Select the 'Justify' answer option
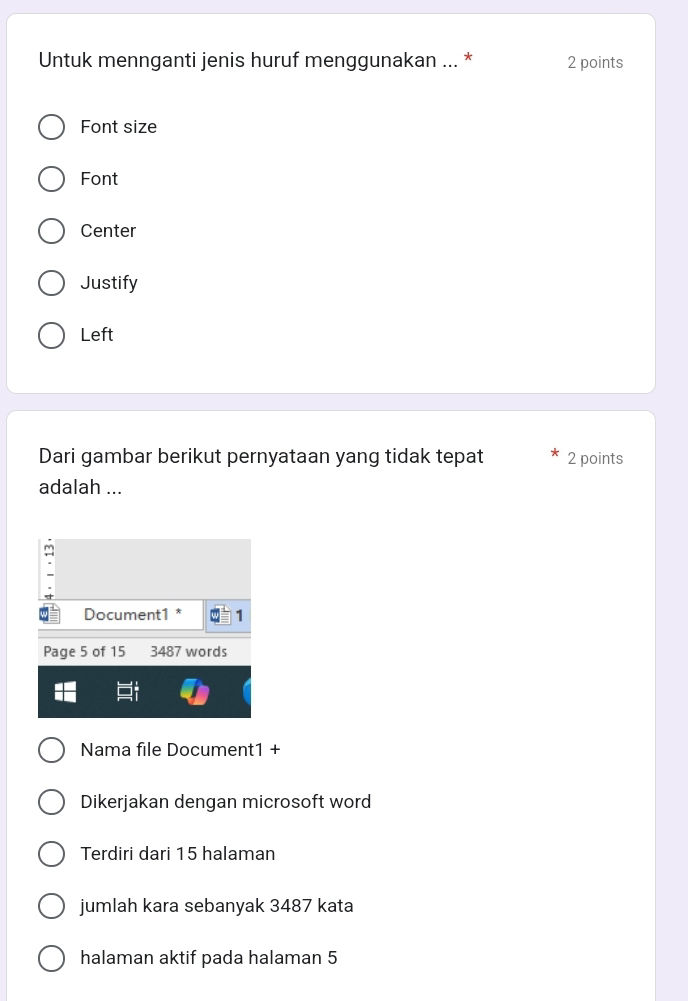Screen dimensions: 688x1001 tap(52, 283)
